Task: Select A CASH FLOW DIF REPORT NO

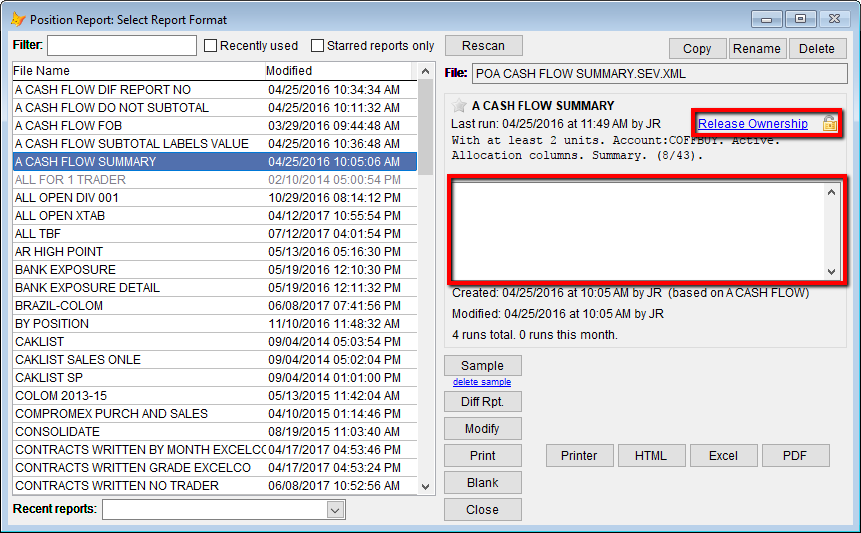Action: [x=215, y=90]
